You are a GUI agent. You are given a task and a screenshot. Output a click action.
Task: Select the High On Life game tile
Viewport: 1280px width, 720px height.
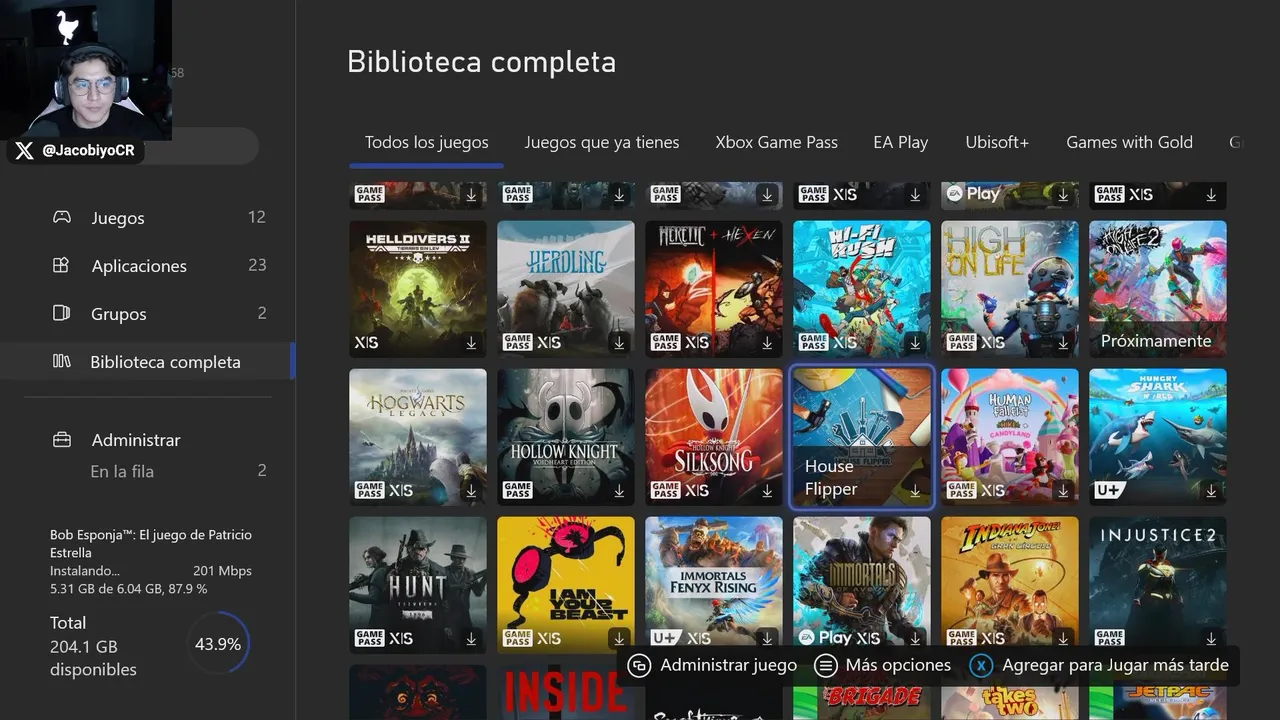(1010, 289)
